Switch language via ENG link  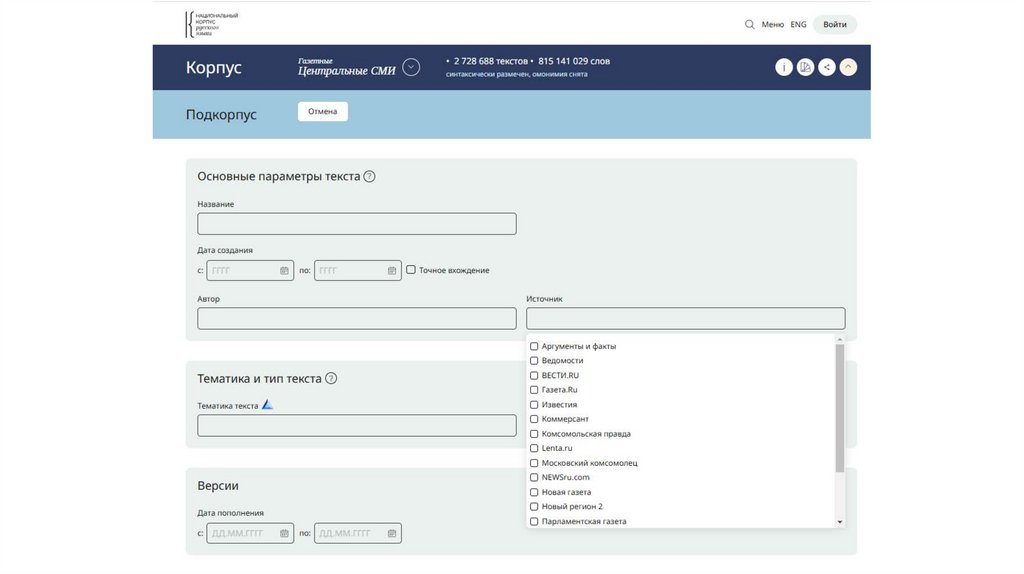798,25
